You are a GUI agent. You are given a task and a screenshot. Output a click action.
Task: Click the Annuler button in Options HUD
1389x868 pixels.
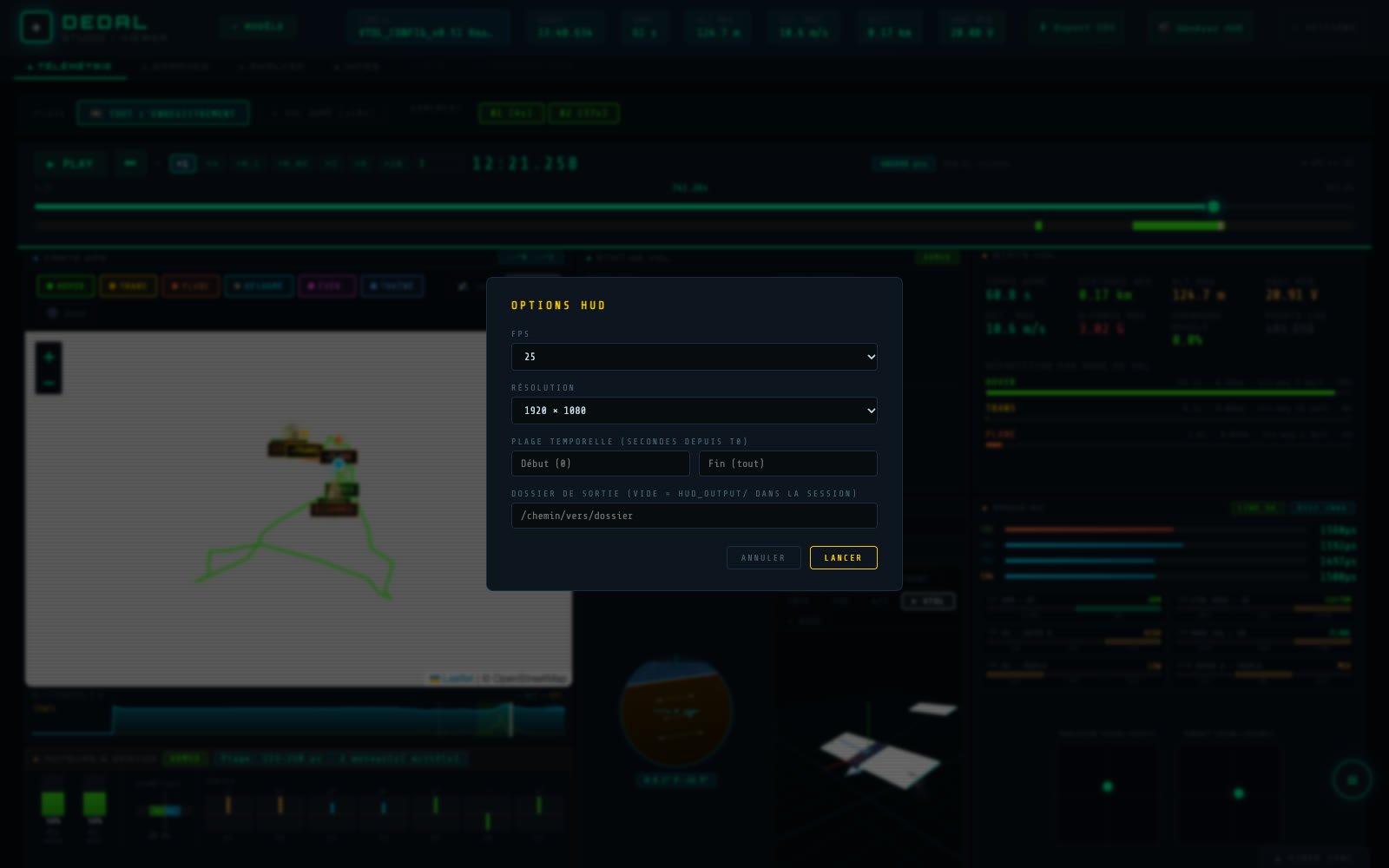[x=763, y=558]
